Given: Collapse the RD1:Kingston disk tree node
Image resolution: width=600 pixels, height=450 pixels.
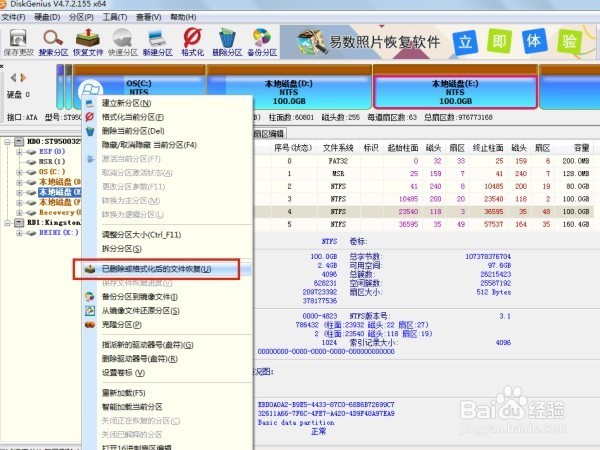Looking at the screenshot, I should point(7,222).
